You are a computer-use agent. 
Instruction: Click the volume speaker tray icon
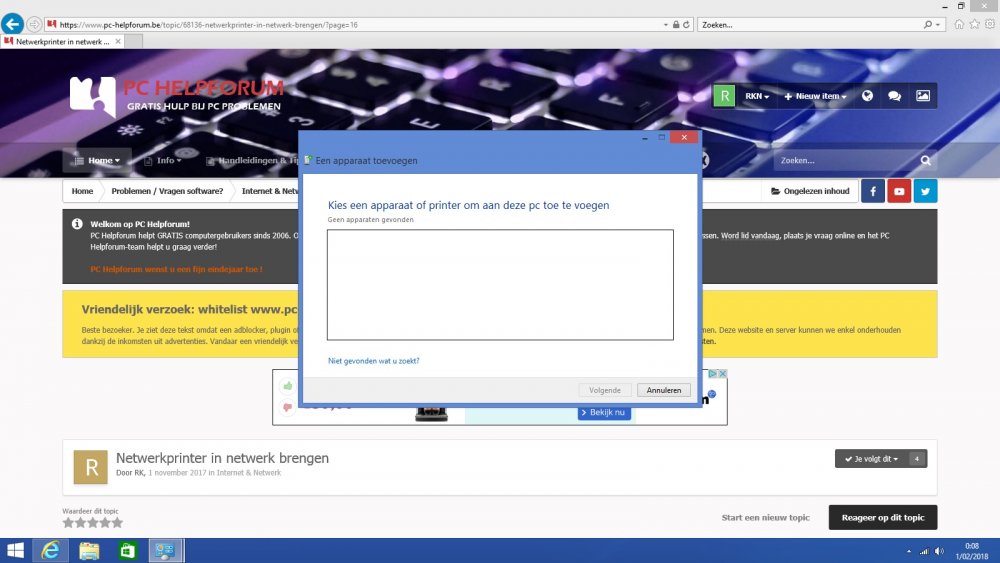(x=939, y=551)
